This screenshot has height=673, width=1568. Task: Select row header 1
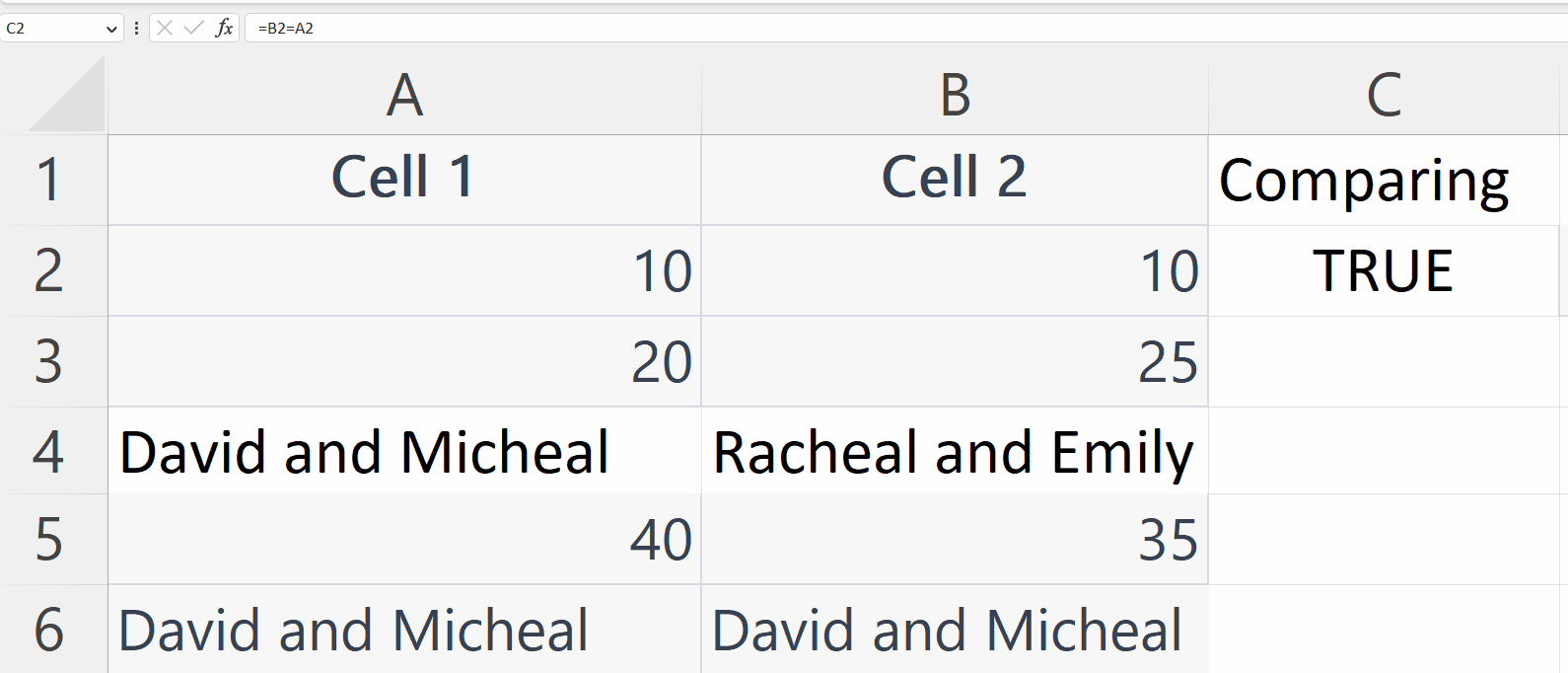(x=55, y=181)
